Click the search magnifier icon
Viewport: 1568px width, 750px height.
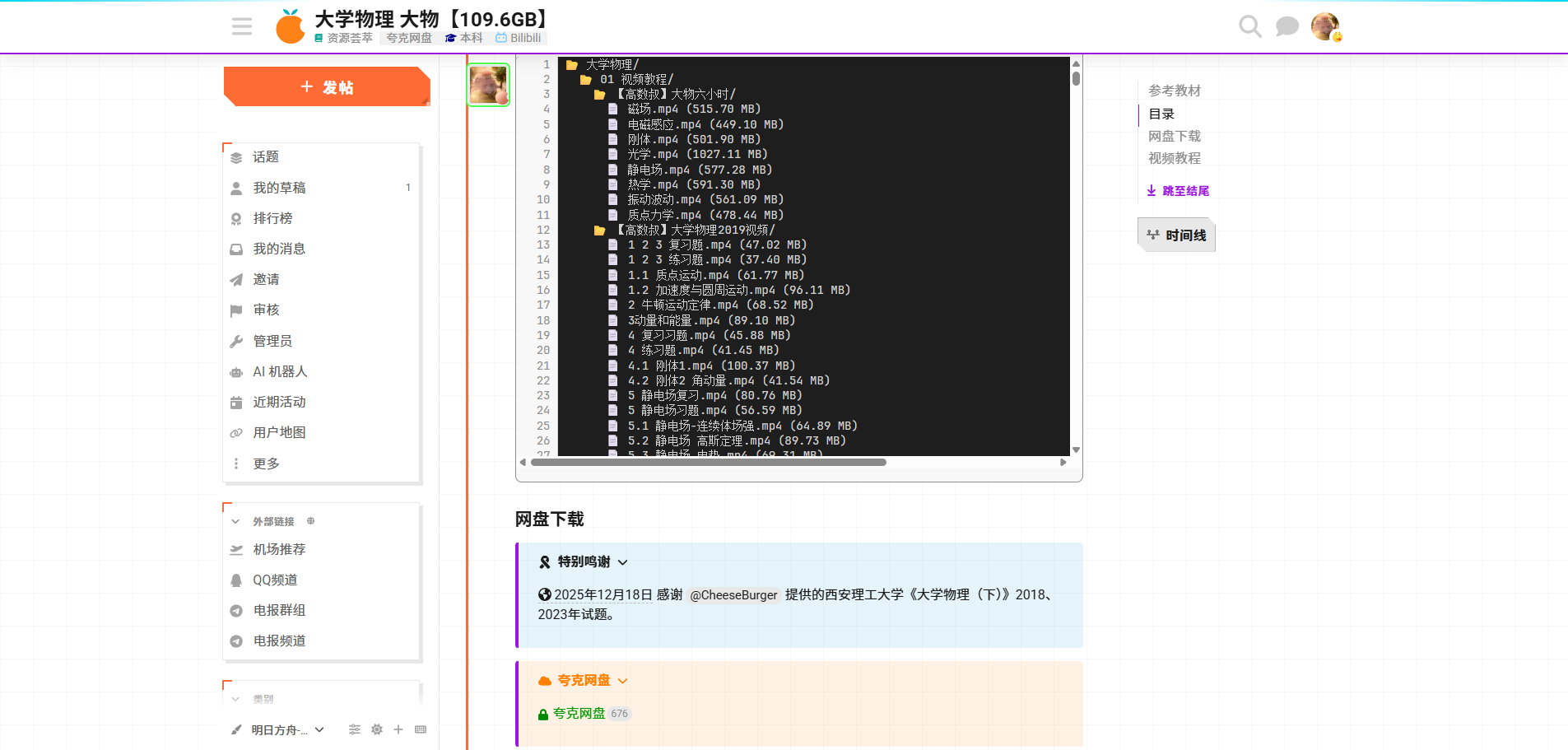tap(1249, 26)
